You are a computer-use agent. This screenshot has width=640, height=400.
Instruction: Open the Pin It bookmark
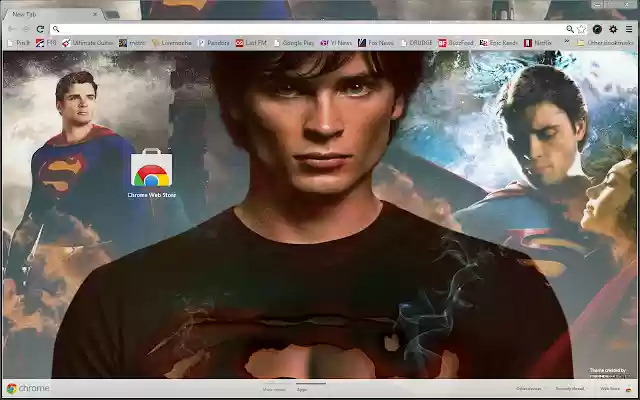[19, 43]
